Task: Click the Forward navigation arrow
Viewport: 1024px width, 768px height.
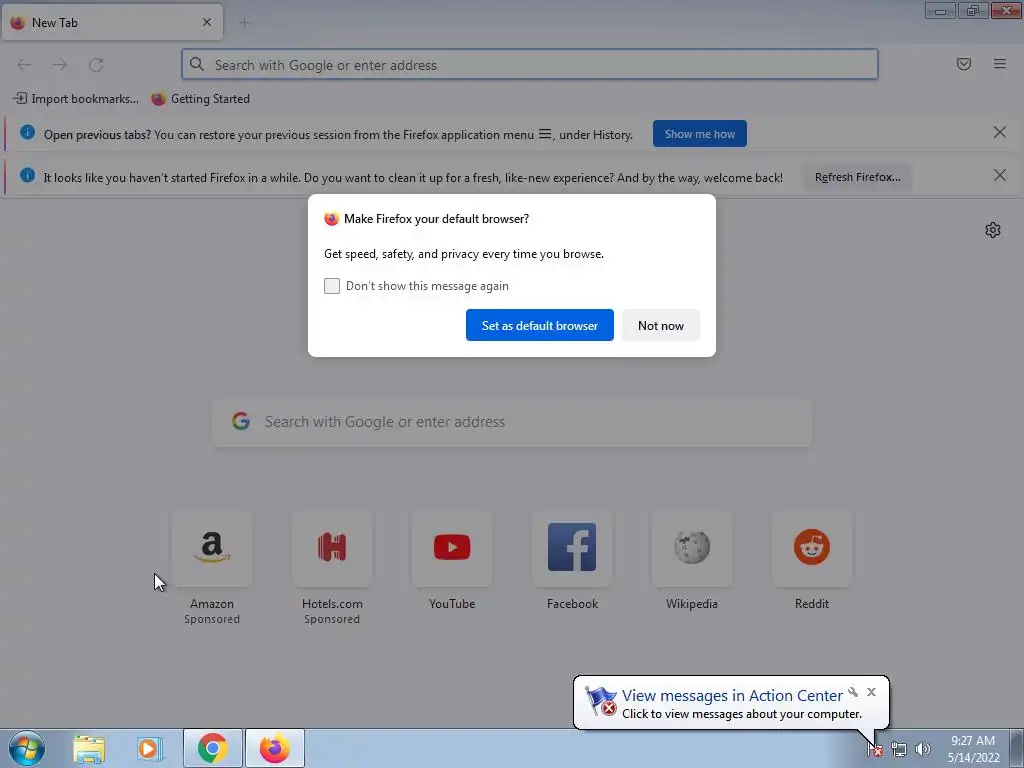Action: click(60, 65)
